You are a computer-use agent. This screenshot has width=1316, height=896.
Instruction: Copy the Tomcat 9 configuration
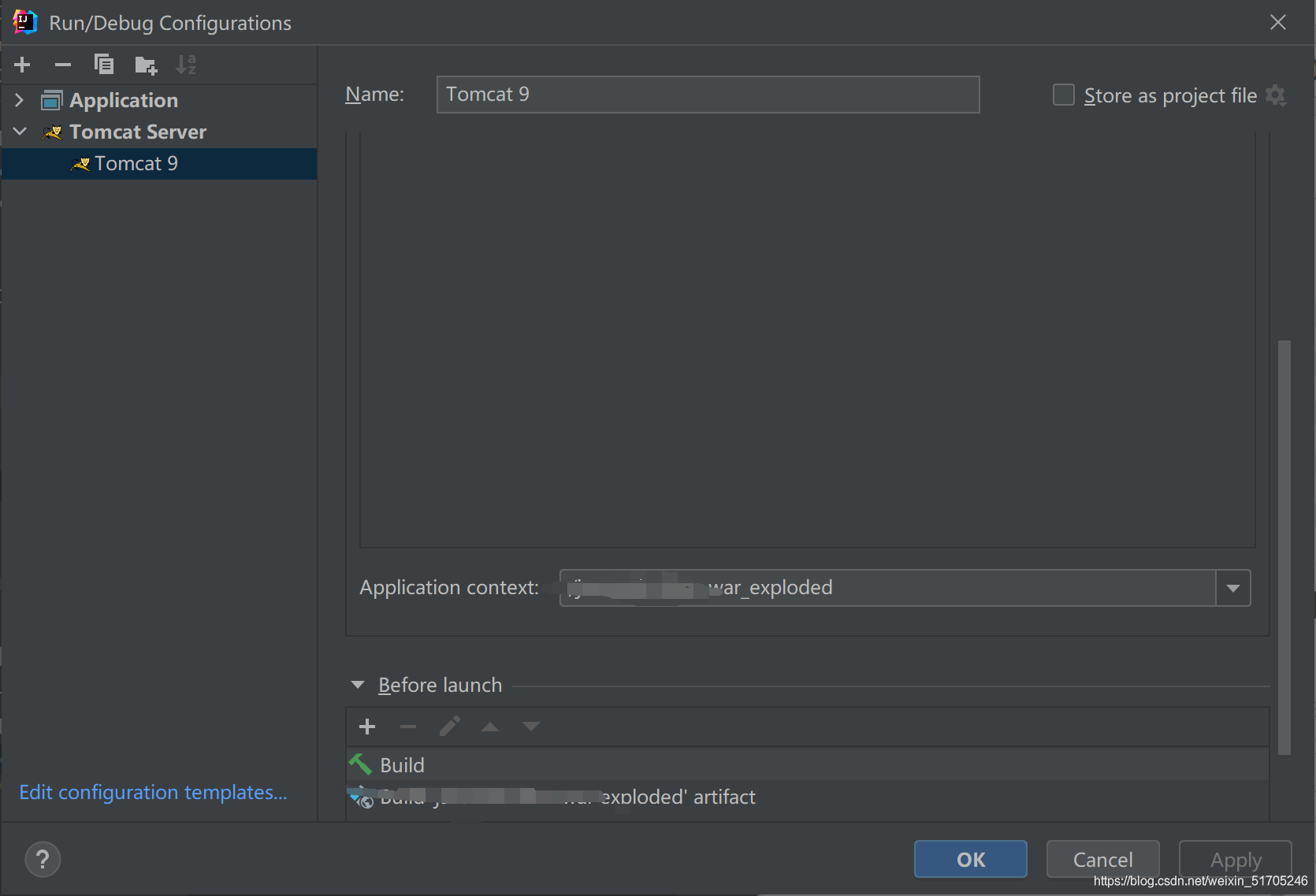coord(104,65)
